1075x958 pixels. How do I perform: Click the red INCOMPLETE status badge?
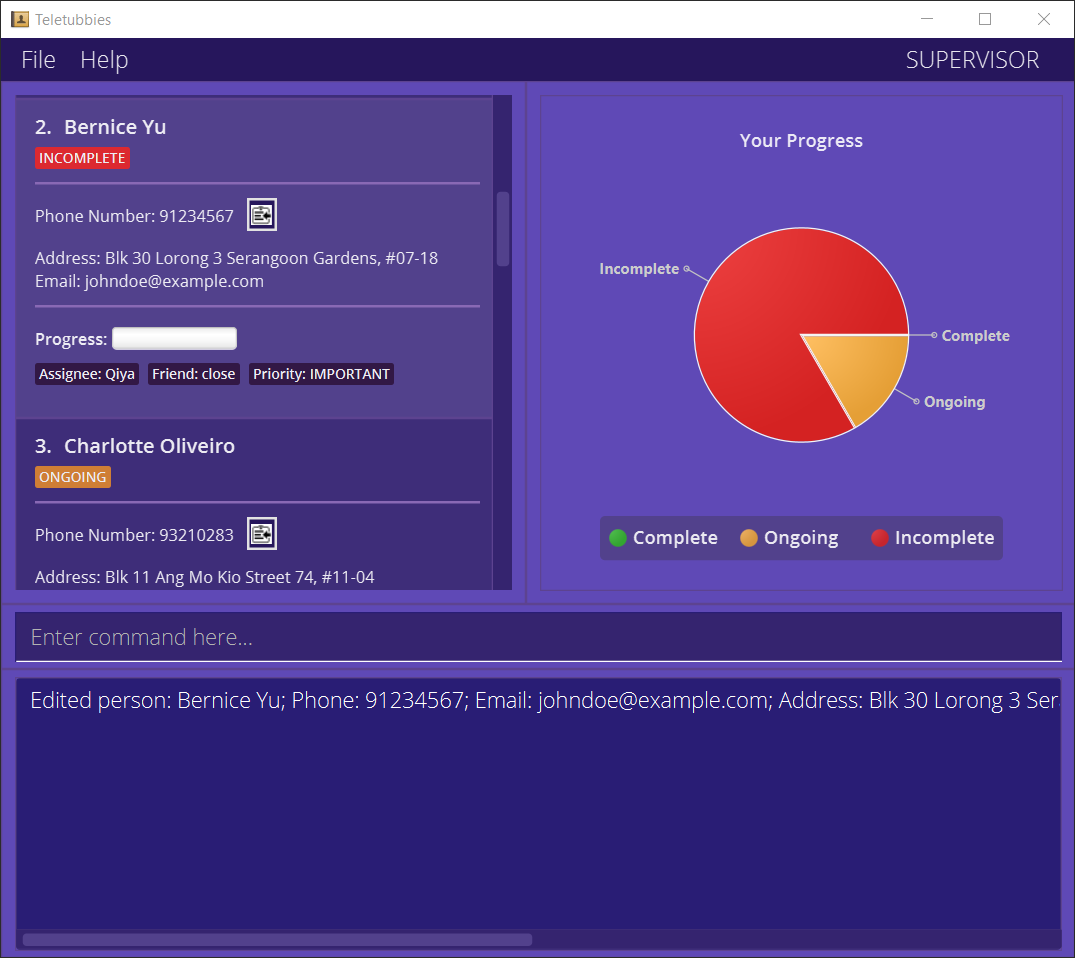82,158
